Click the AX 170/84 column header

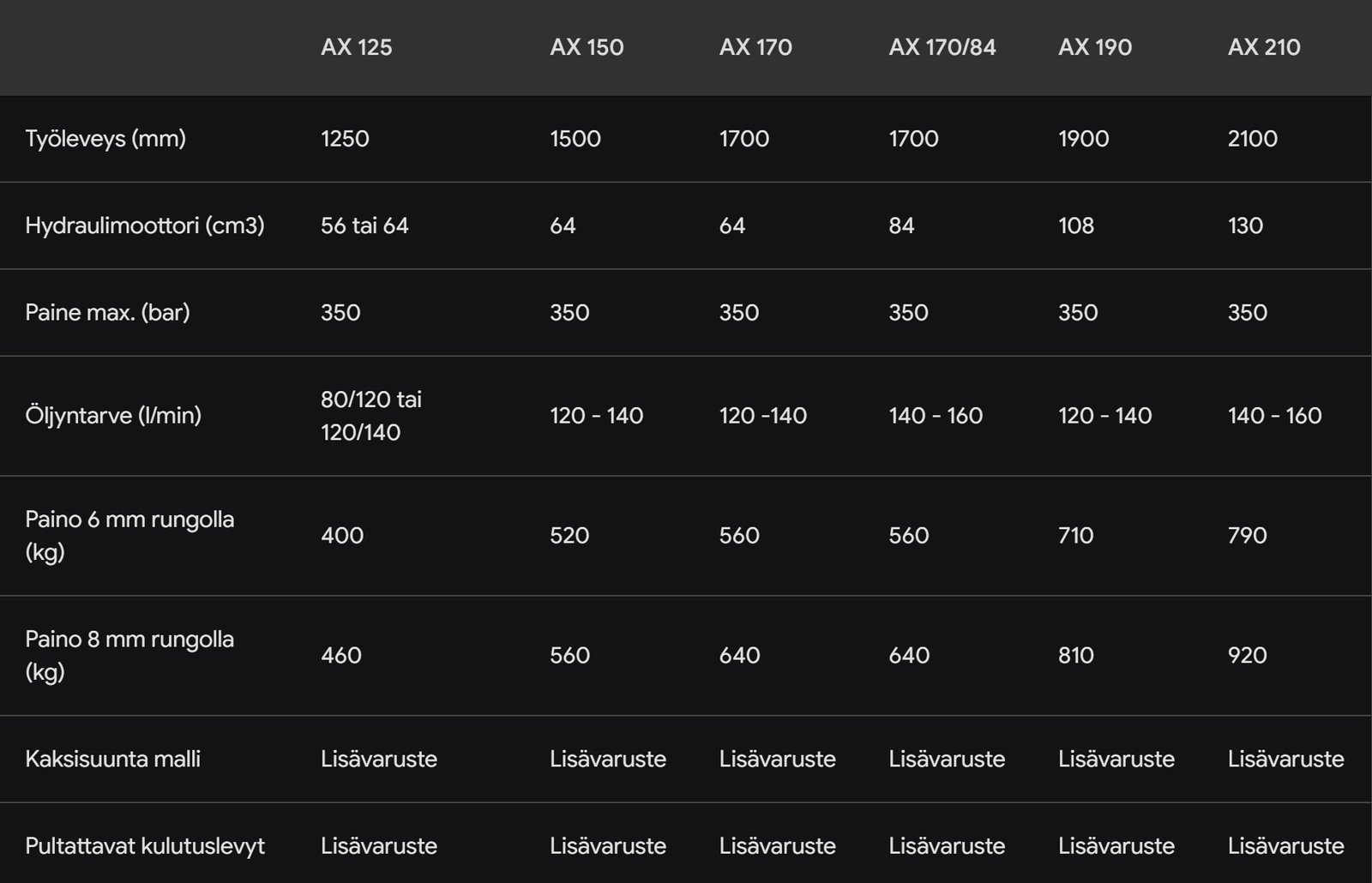pyautogui.click(x=942, y=47)
